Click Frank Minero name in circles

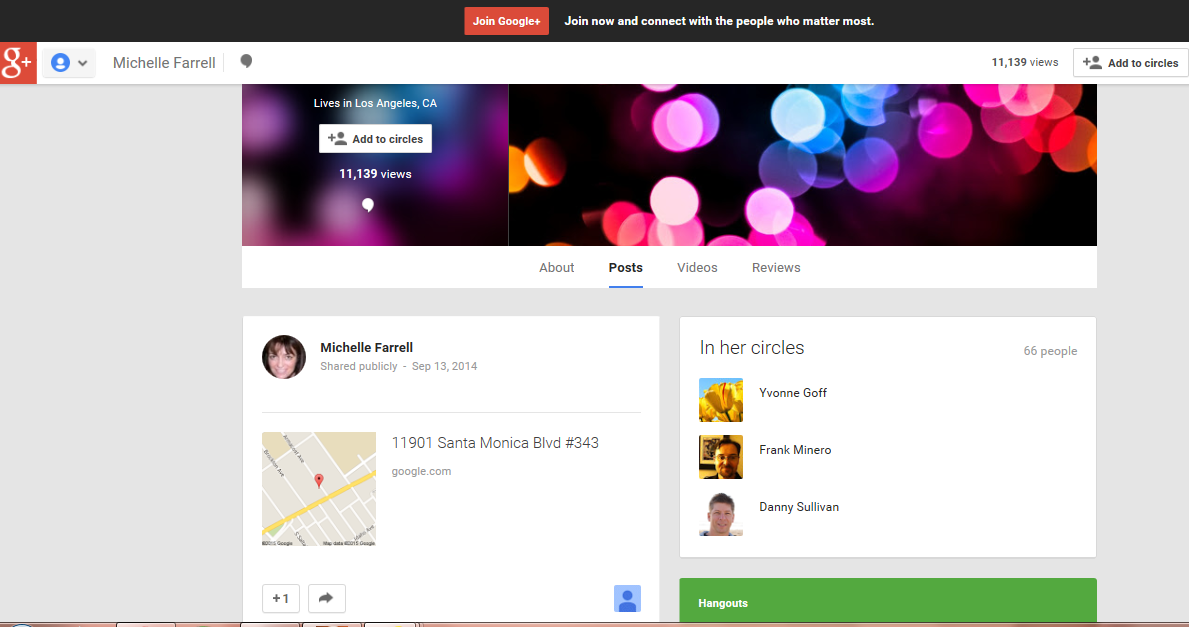pyautogui.click(x=795, y=450)
